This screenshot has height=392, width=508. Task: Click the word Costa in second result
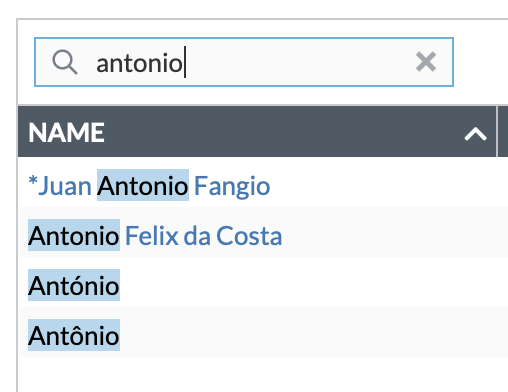point(249,236)
